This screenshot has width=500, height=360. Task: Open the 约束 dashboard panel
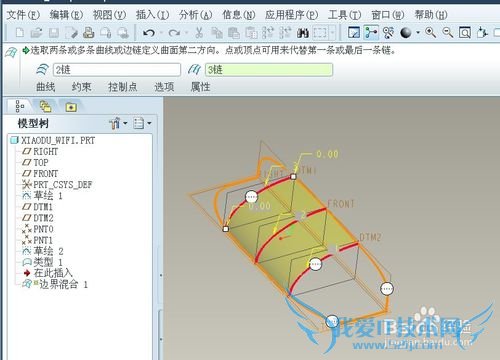click(x=82, y=87)
